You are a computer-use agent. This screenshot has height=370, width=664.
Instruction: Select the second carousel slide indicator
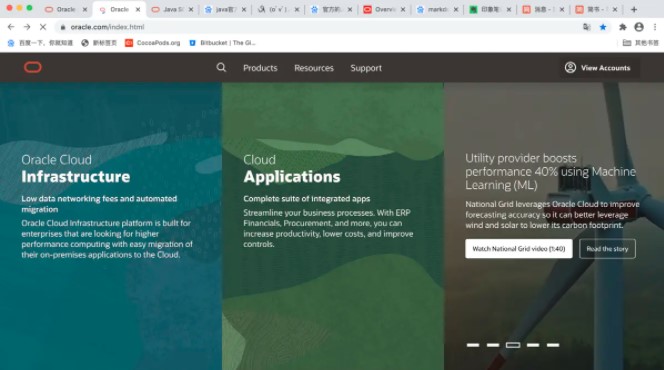[x=492, y=345]
